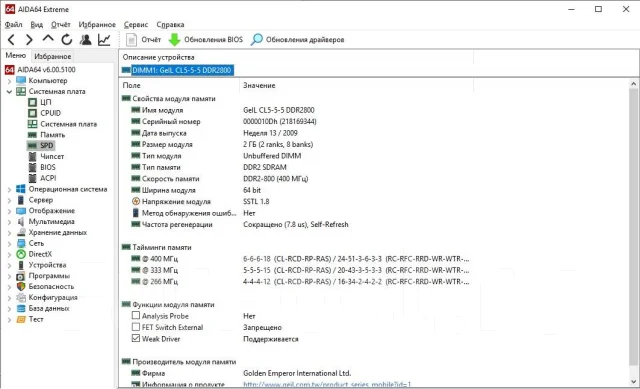The height and width of the screenshot is (389, 640).
Task: Open the Сервис menu
Action: (136, 24)
